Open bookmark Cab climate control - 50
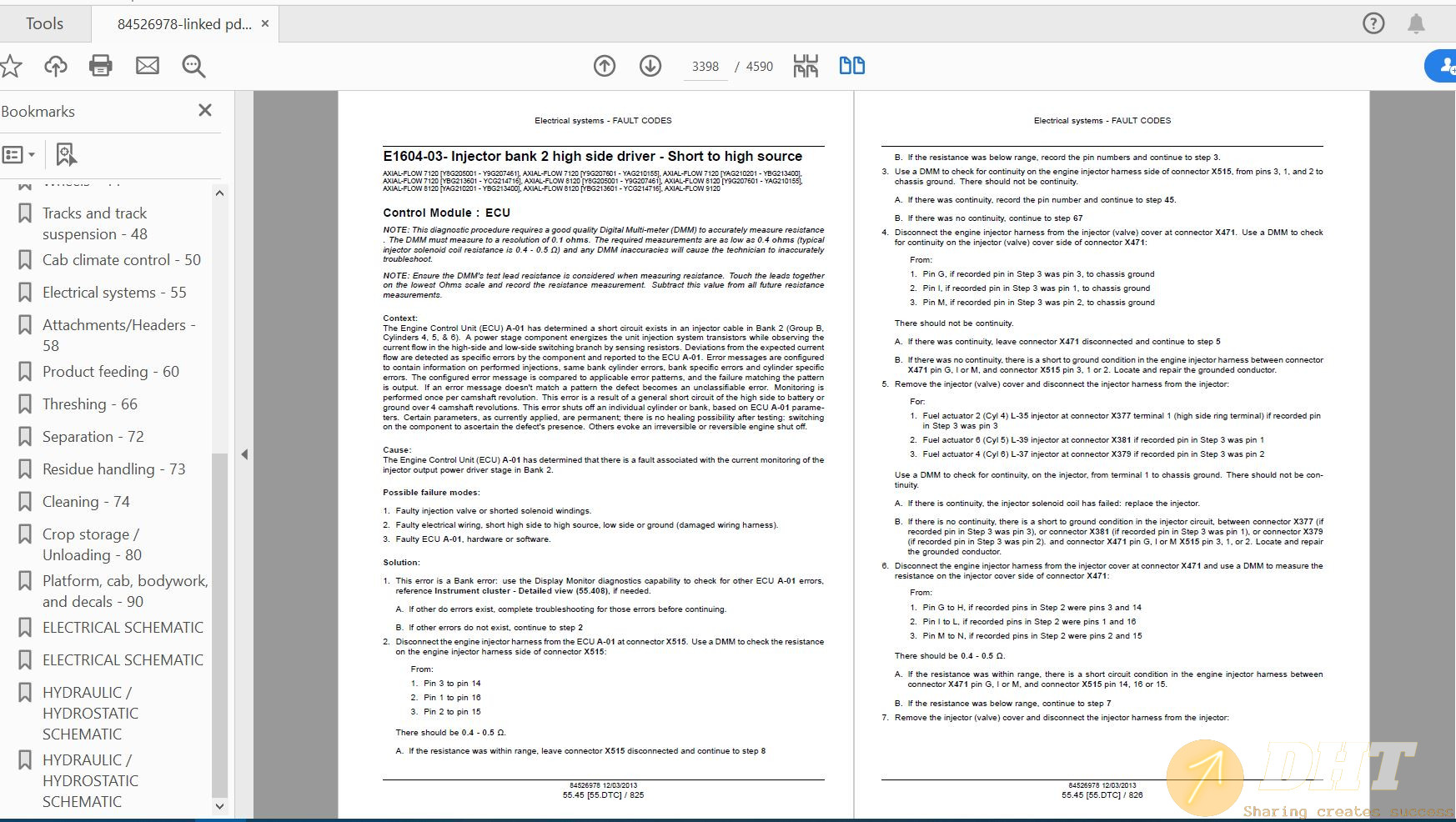Screen dimensions: 1456x822 (x=122, y=260)
